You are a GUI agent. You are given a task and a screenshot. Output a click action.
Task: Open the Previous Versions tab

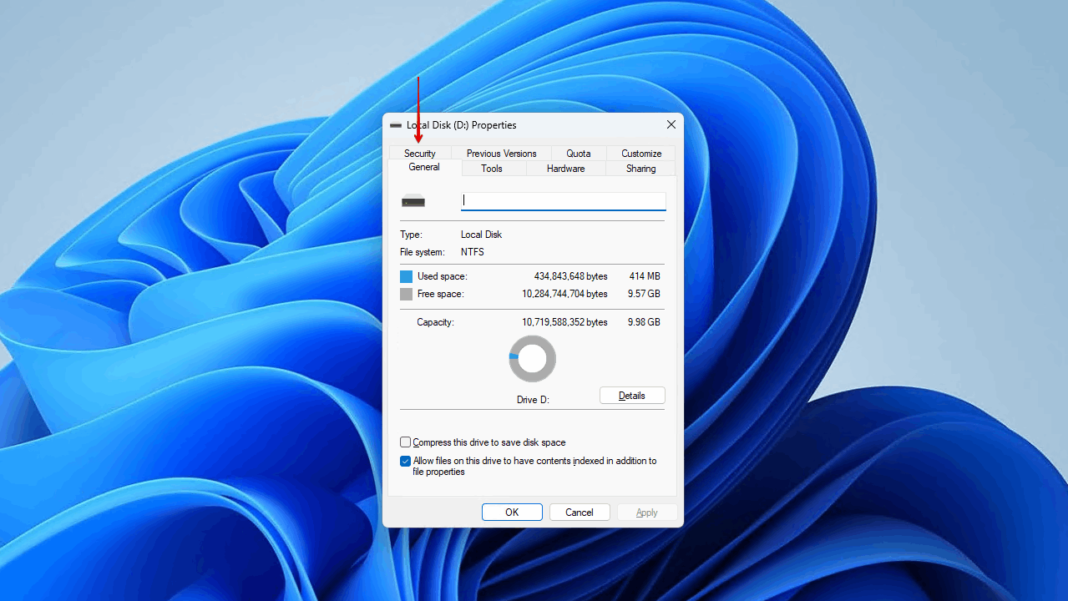pos(501,153)
